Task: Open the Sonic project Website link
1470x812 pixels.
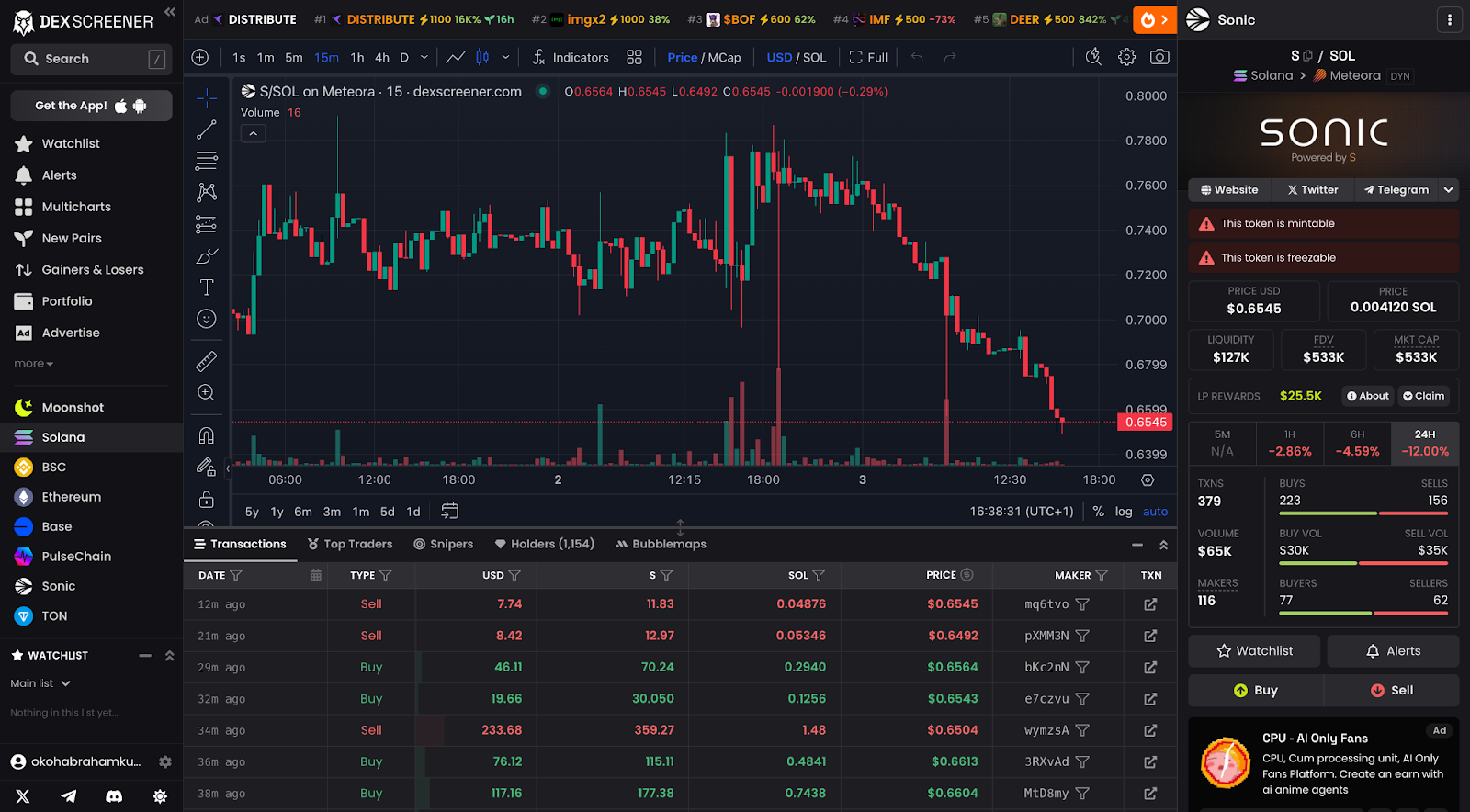Action: [1229, 190]
